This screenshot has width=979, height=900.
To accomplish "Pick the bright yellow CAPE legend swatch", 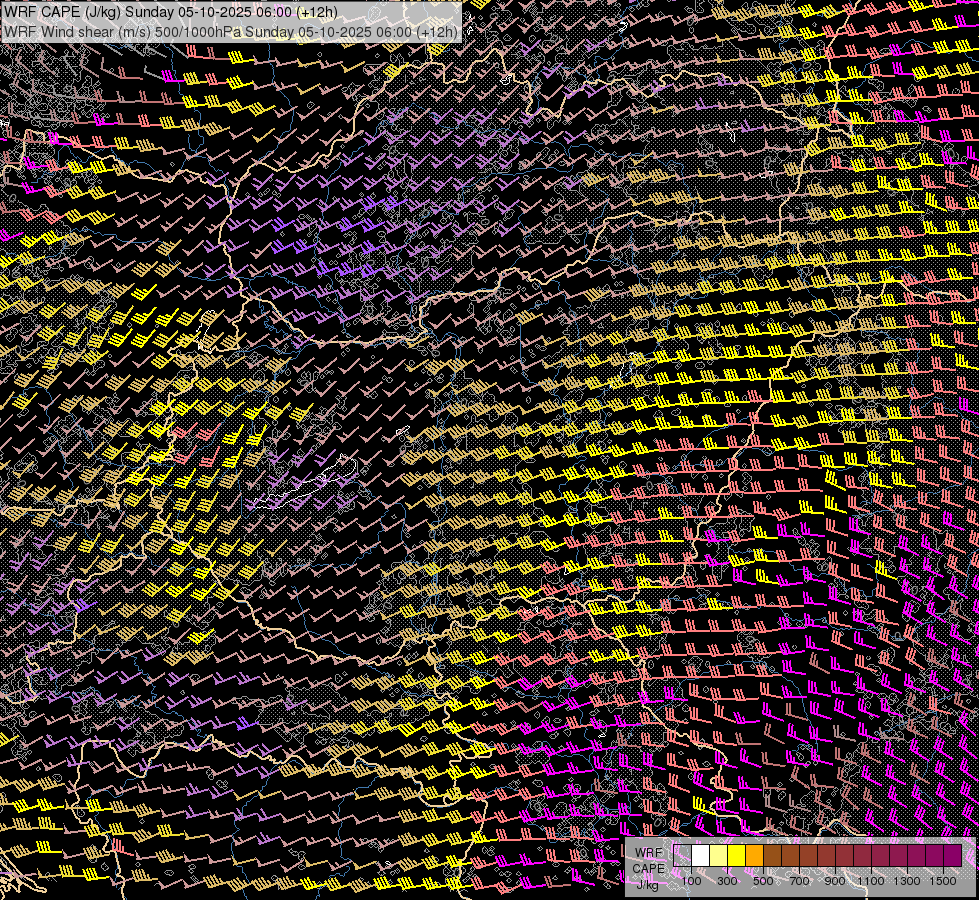I will pos(736,856).
